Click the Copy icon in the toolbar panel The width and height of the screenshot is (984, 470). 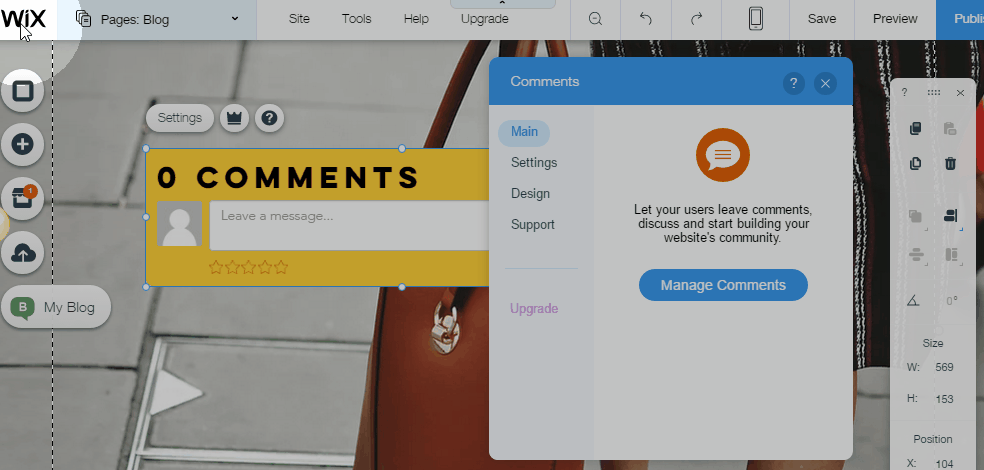916,129
